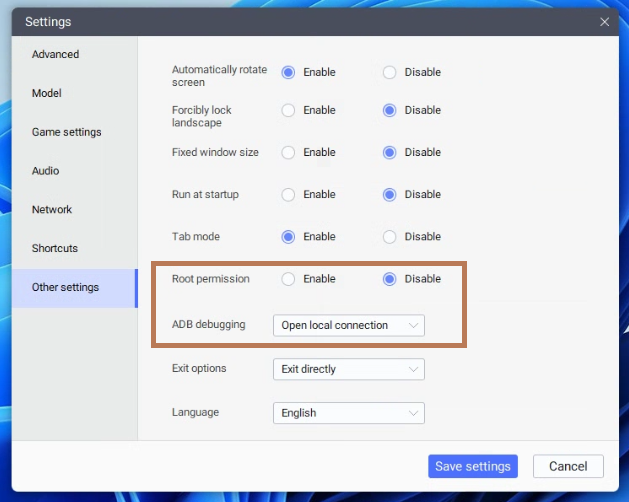Image resolution: width=629 pixels, height=502 pixels.
Task: Click the Save settings button
Action: tap(474, 466)
